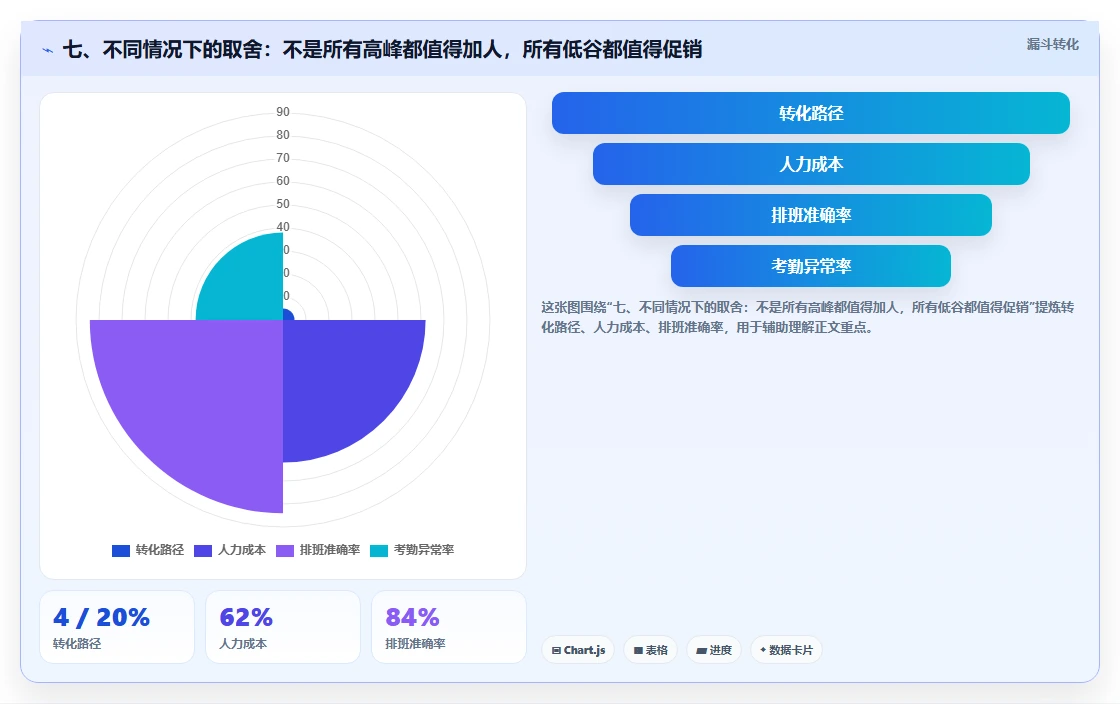Viewport: 1120px width, 704px height.
Task: Click the lightning icon before the heading
Action: point(48,51)
